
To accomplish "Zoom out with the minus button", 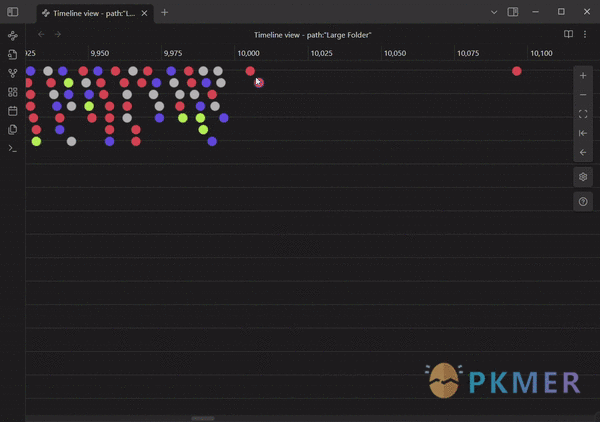I will tap(583, 95).
